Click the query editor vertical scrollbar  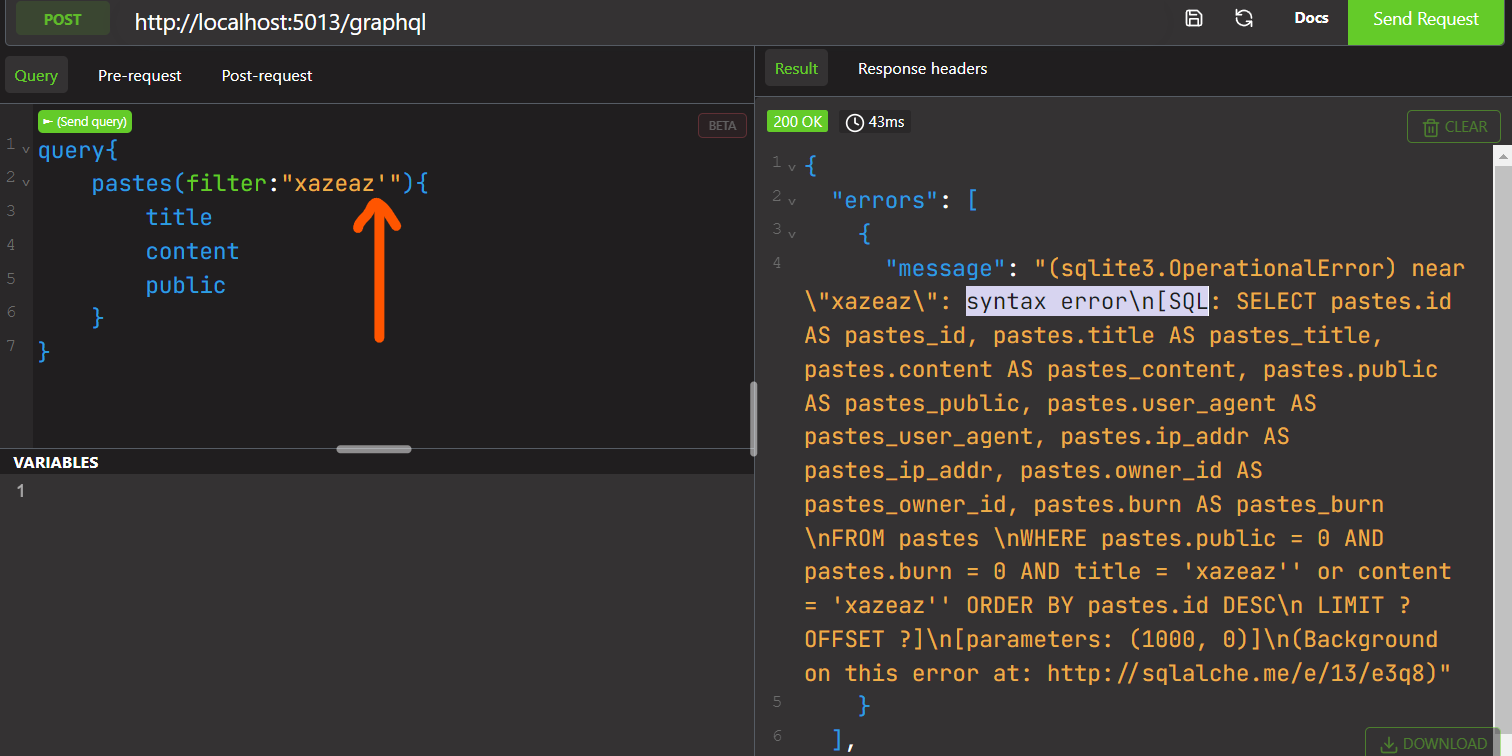(x=753, y=417)
